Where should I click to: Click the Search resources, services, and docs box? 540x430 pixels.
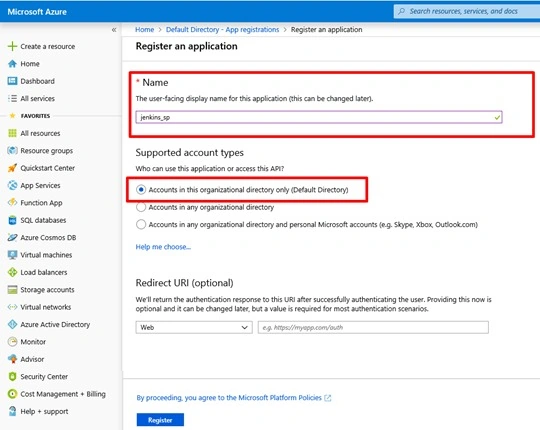[467, 11]
